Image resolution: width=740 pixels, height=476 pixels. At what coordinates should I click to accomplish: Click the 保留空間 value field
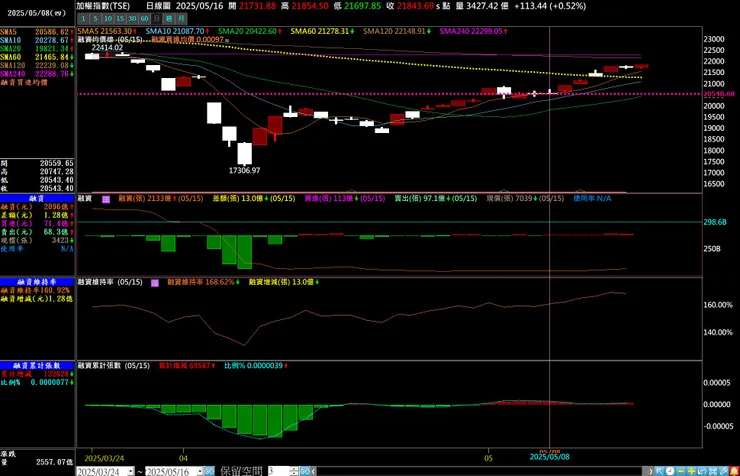pyautogui.click(x=278, y=471)
